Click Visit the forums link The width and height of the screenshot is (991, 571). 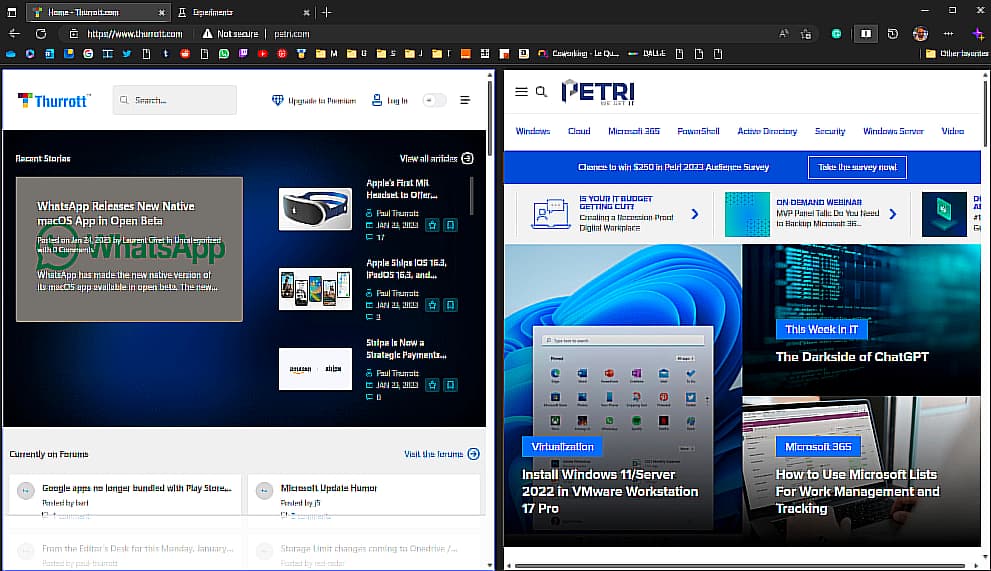[442, 453]
